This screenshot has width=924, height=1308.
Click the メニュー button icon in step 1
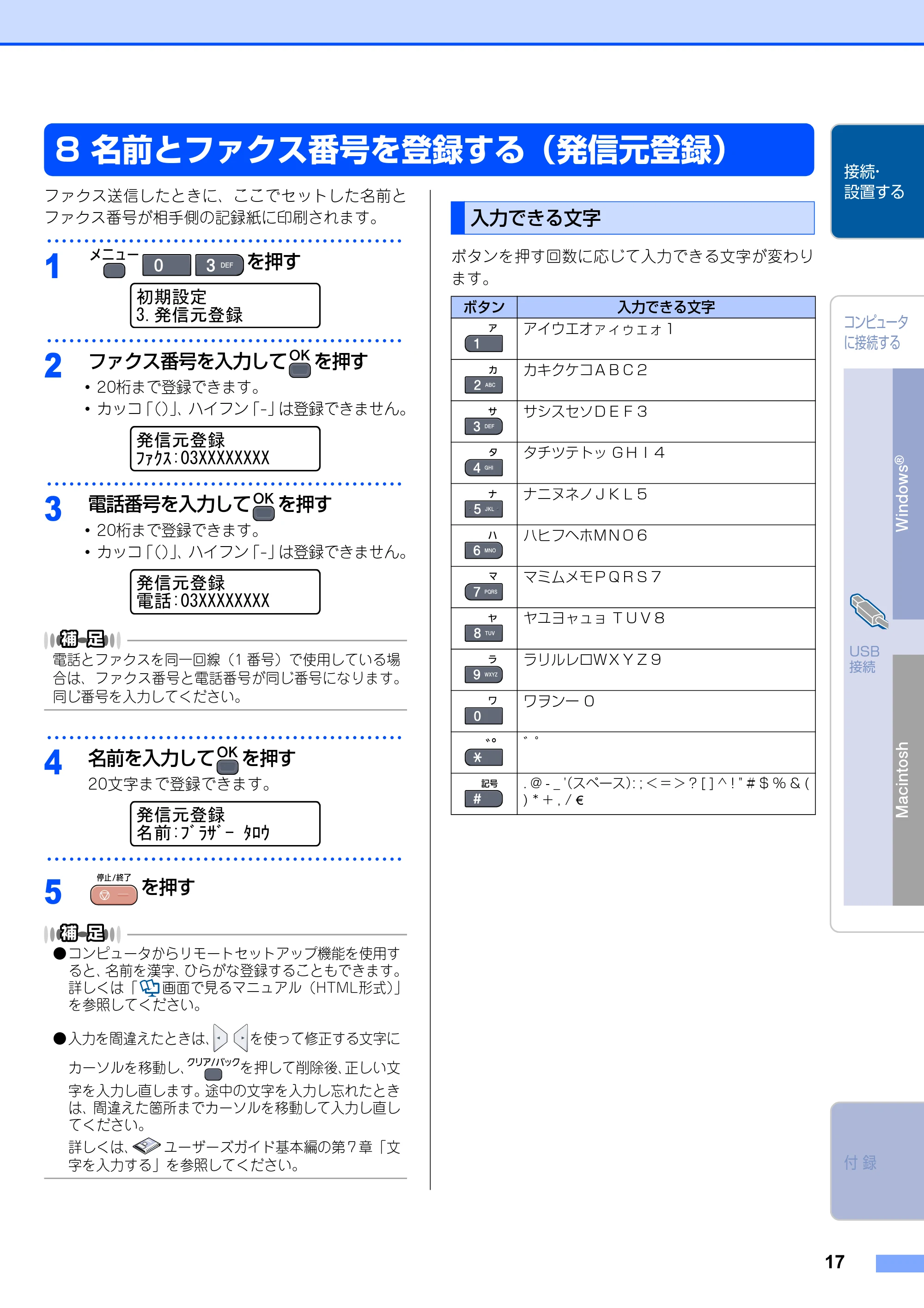click(114, 270)
